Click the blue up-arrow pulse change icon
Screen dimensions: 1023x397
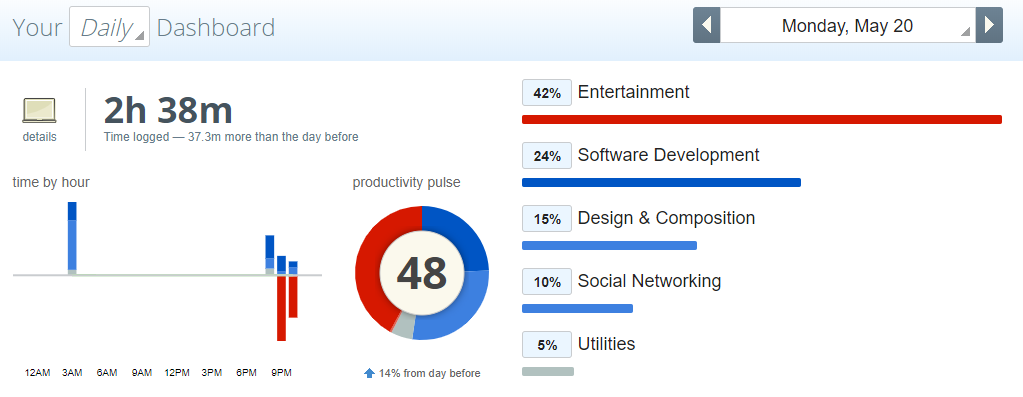tap(369, 374)
